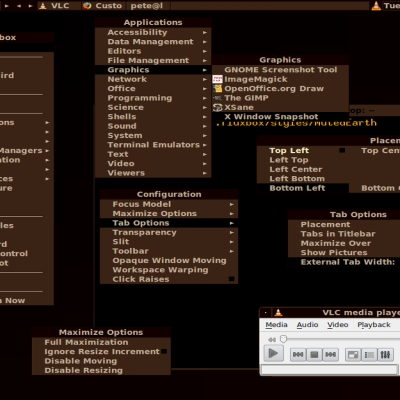Click the VLC cone icon in the system tray

376,6
